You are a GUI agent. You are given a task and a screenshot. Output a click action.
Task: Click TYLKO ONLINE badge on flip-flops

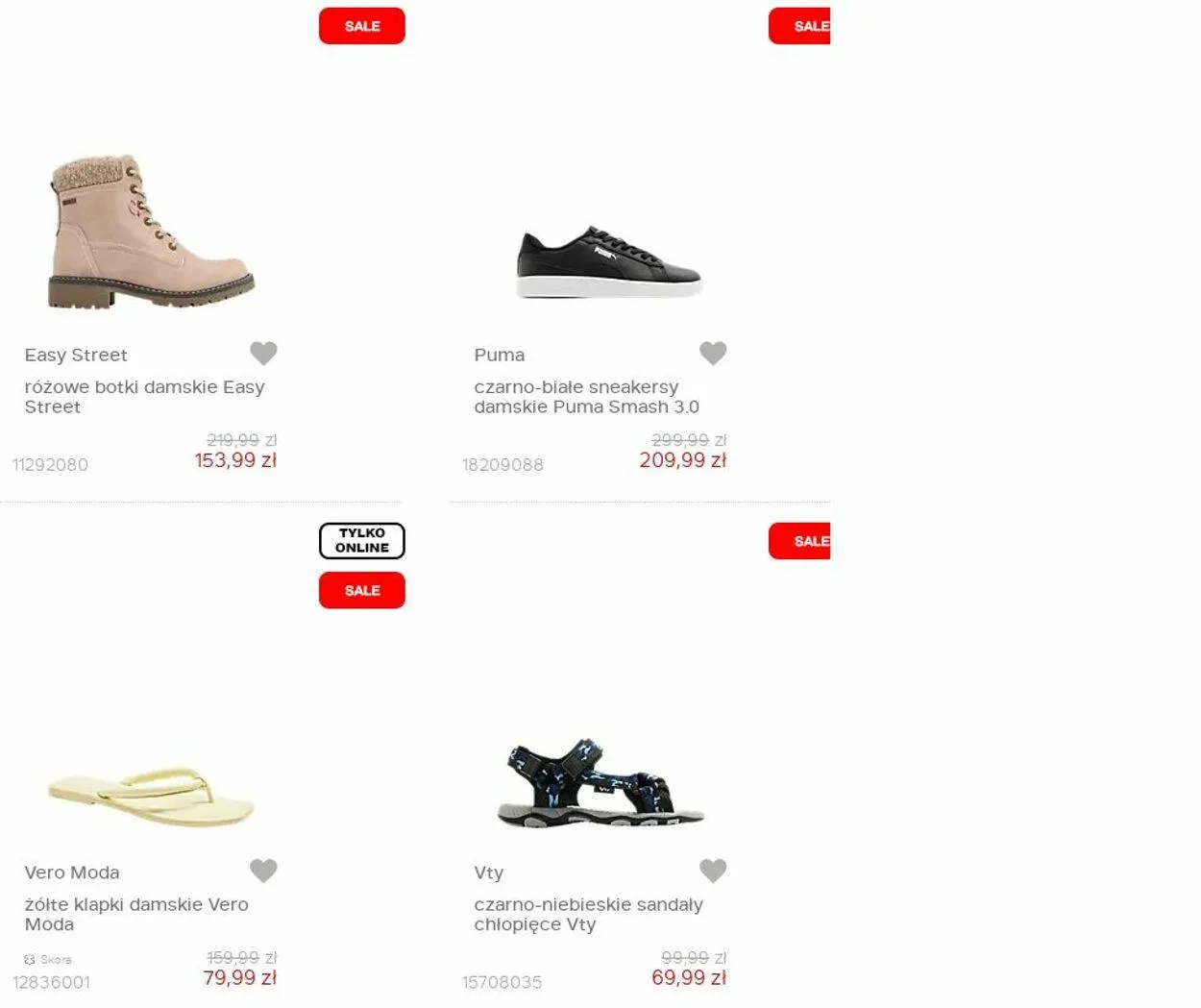(x=362, y=540)
